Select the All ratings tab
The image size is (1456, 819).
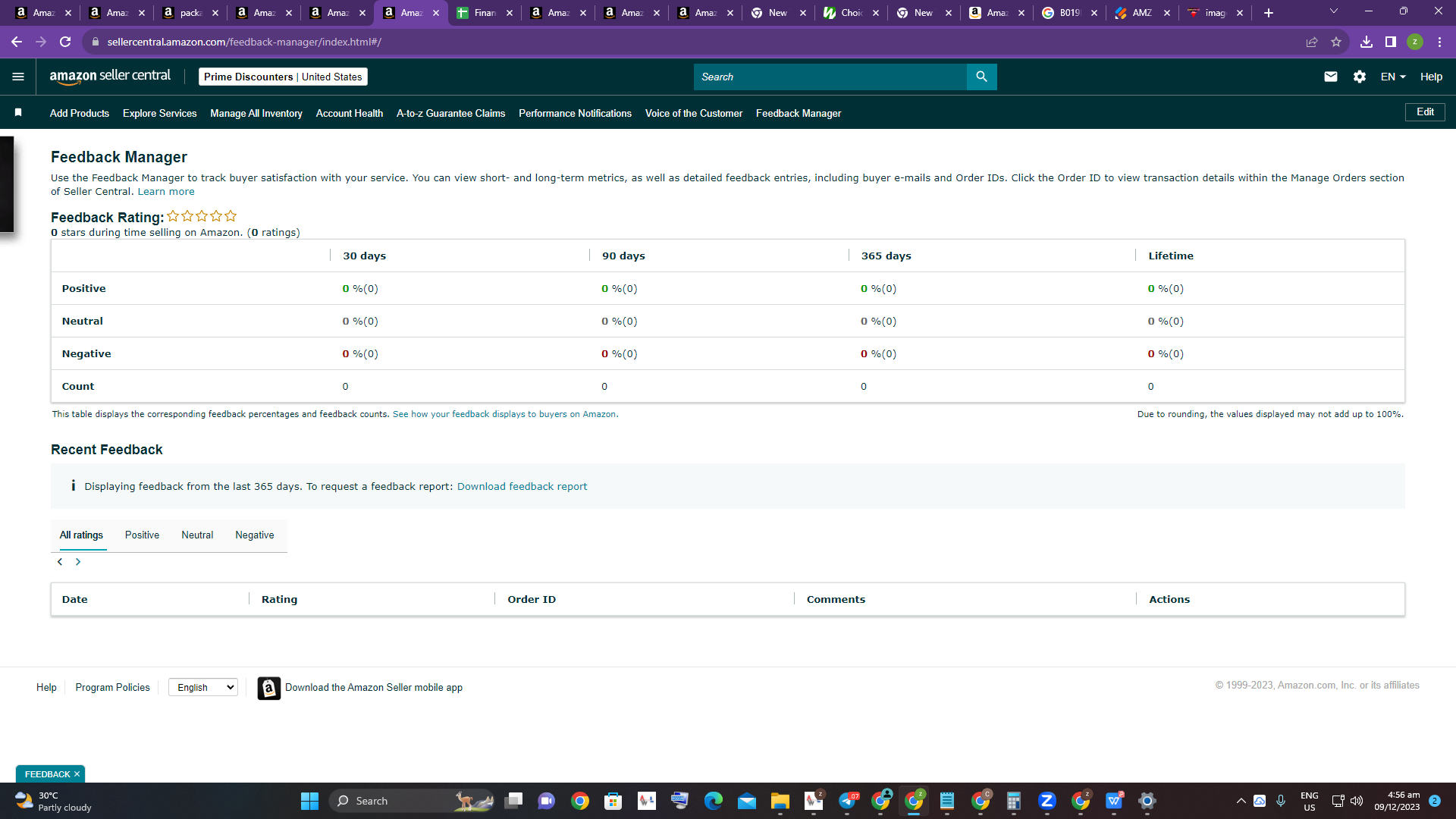tap(81, 535)
